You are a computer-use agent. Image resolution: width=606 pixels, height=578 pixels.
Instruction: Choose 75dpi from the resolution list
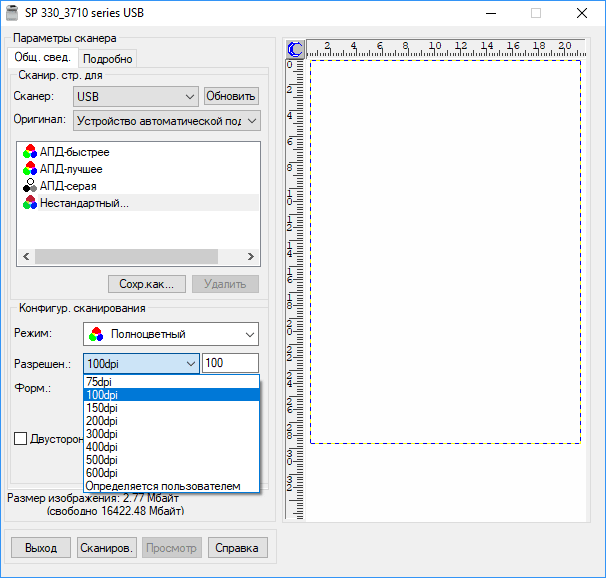pos(172,382)
